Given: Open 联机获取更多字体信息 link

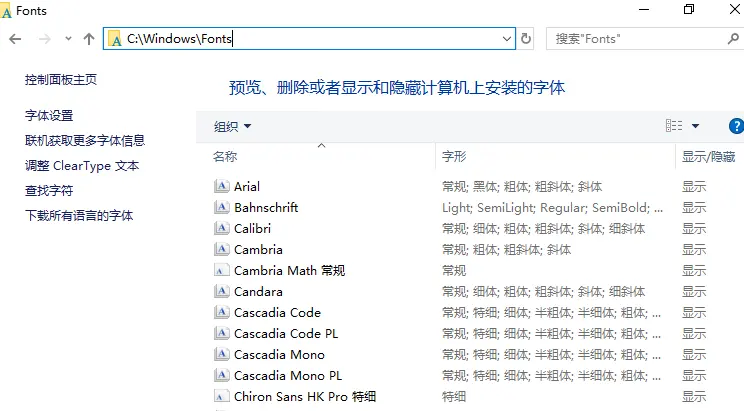Looking at the screenshot, I should [85, 140].
